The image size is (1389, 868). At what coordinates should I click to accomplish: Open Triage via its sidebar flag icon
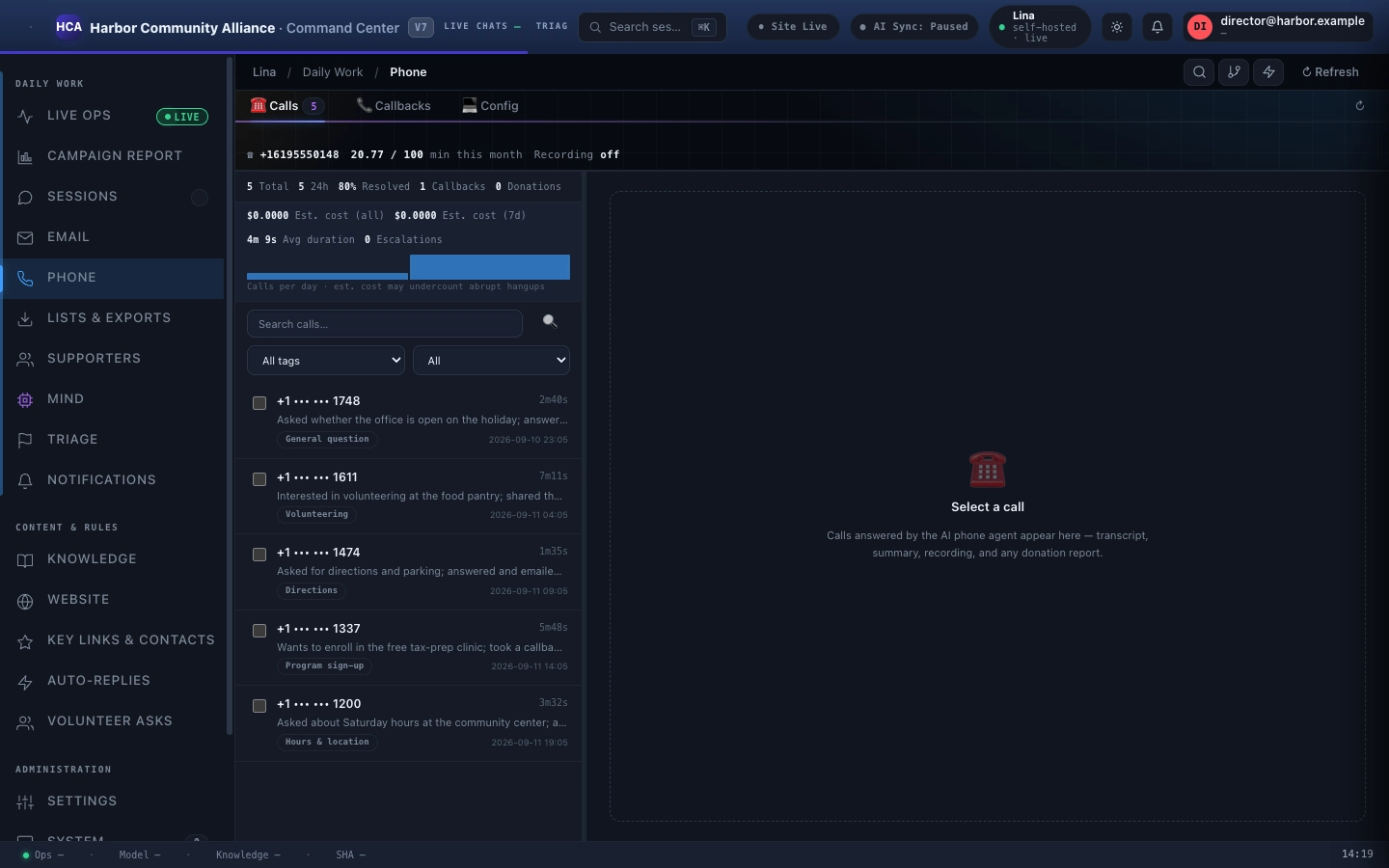click(25, 440)
